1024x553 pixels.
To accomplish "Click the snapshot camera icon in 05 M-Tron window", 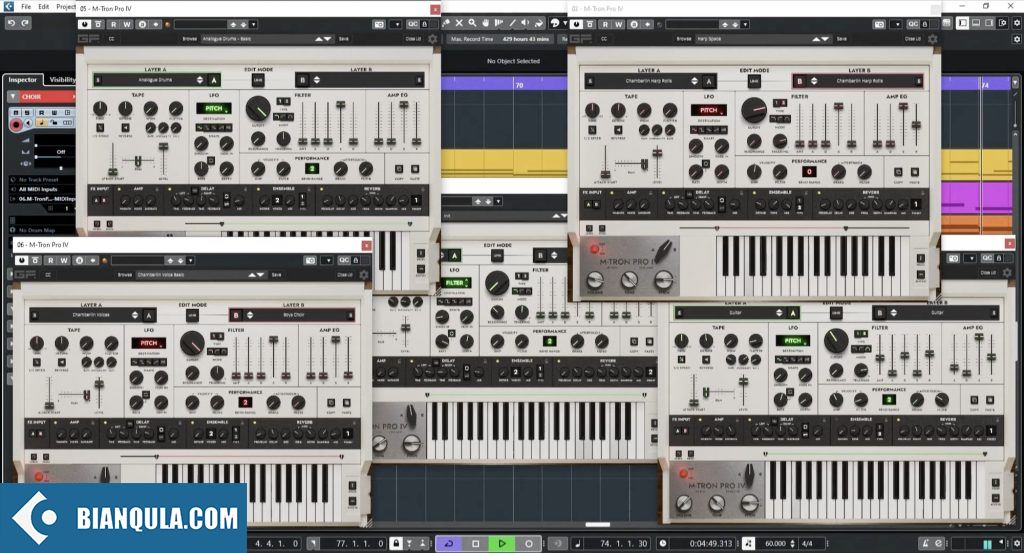I will (379, 24).
